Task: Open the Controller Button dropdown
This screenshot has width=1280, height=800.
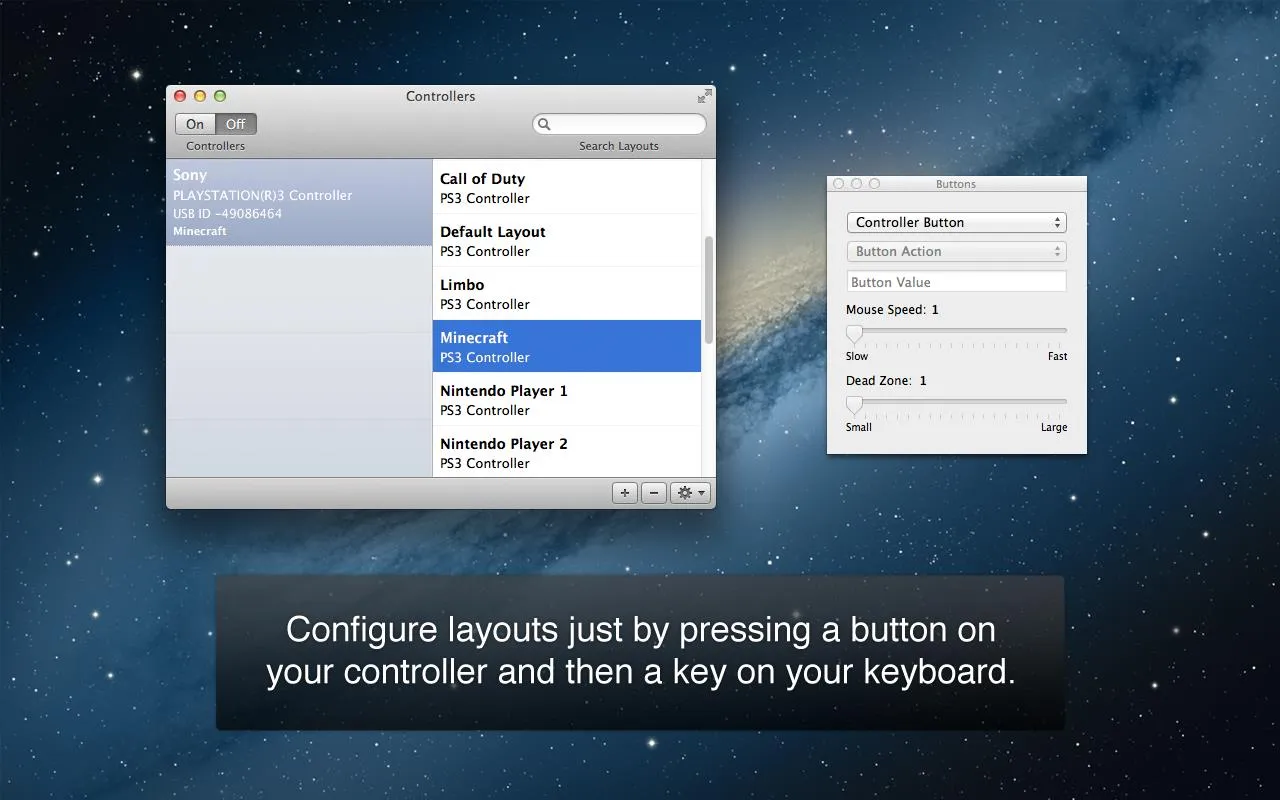Action: point(955,222)
